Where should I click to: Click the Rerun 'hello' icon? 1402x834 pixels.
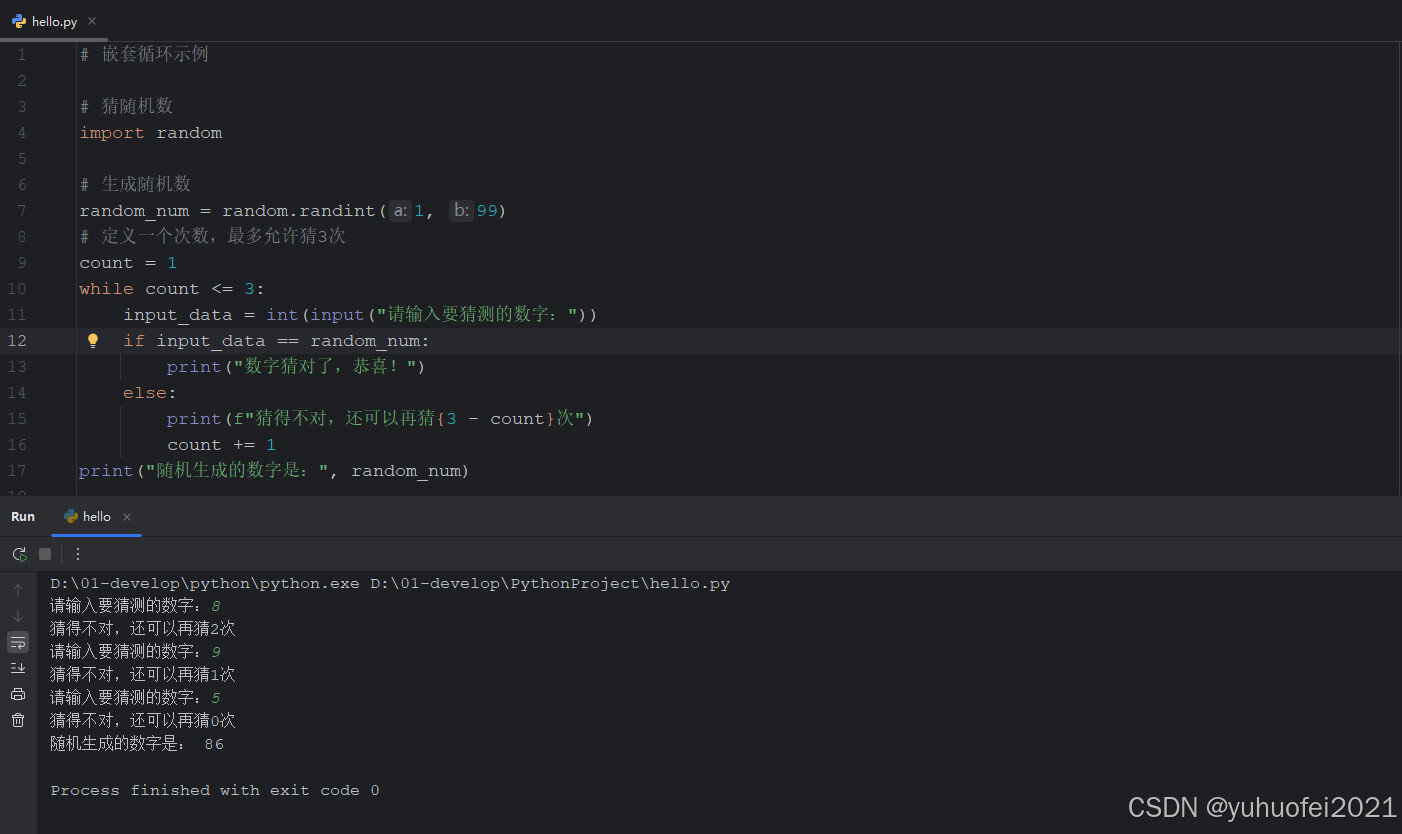(x=19, y=554)
